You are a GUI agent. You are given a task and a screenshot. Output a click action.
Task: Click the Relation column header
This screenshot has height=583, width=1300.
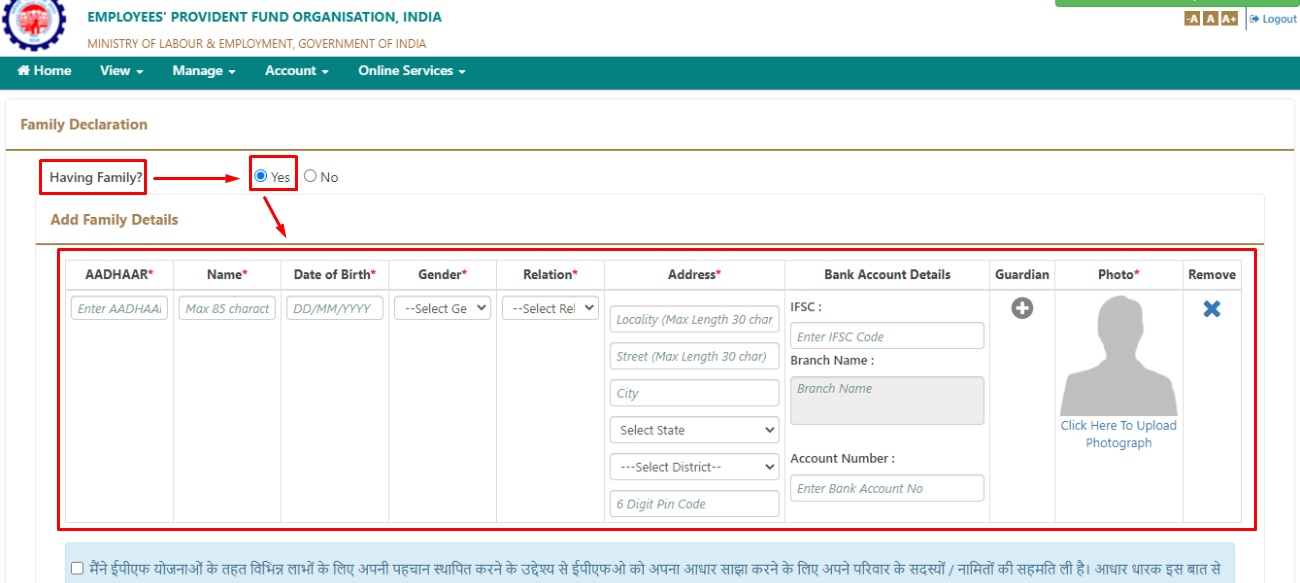pyautogui.click(x=550, y=274)
